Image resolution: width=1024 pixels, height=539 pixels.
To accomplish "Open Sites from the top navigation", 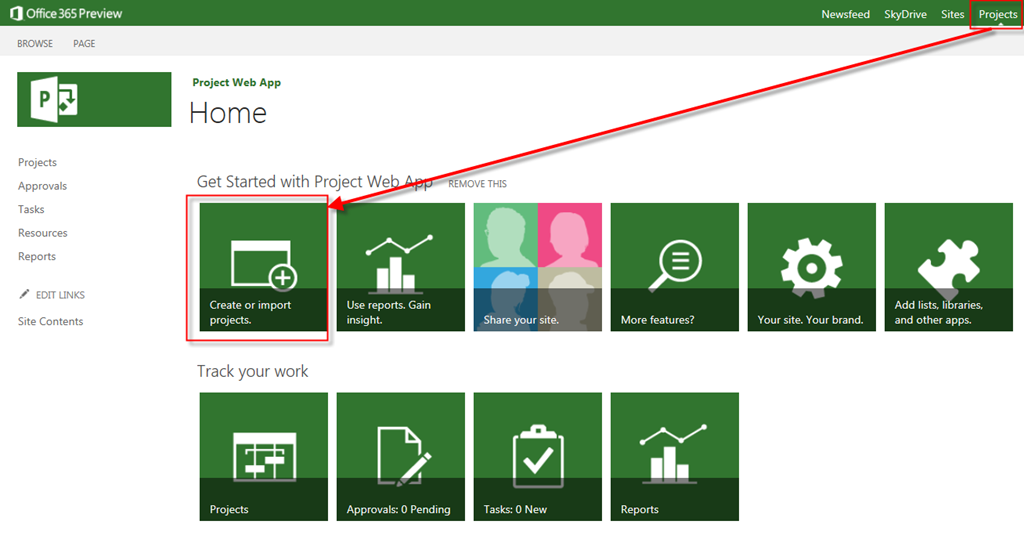I will click(952, 15).
